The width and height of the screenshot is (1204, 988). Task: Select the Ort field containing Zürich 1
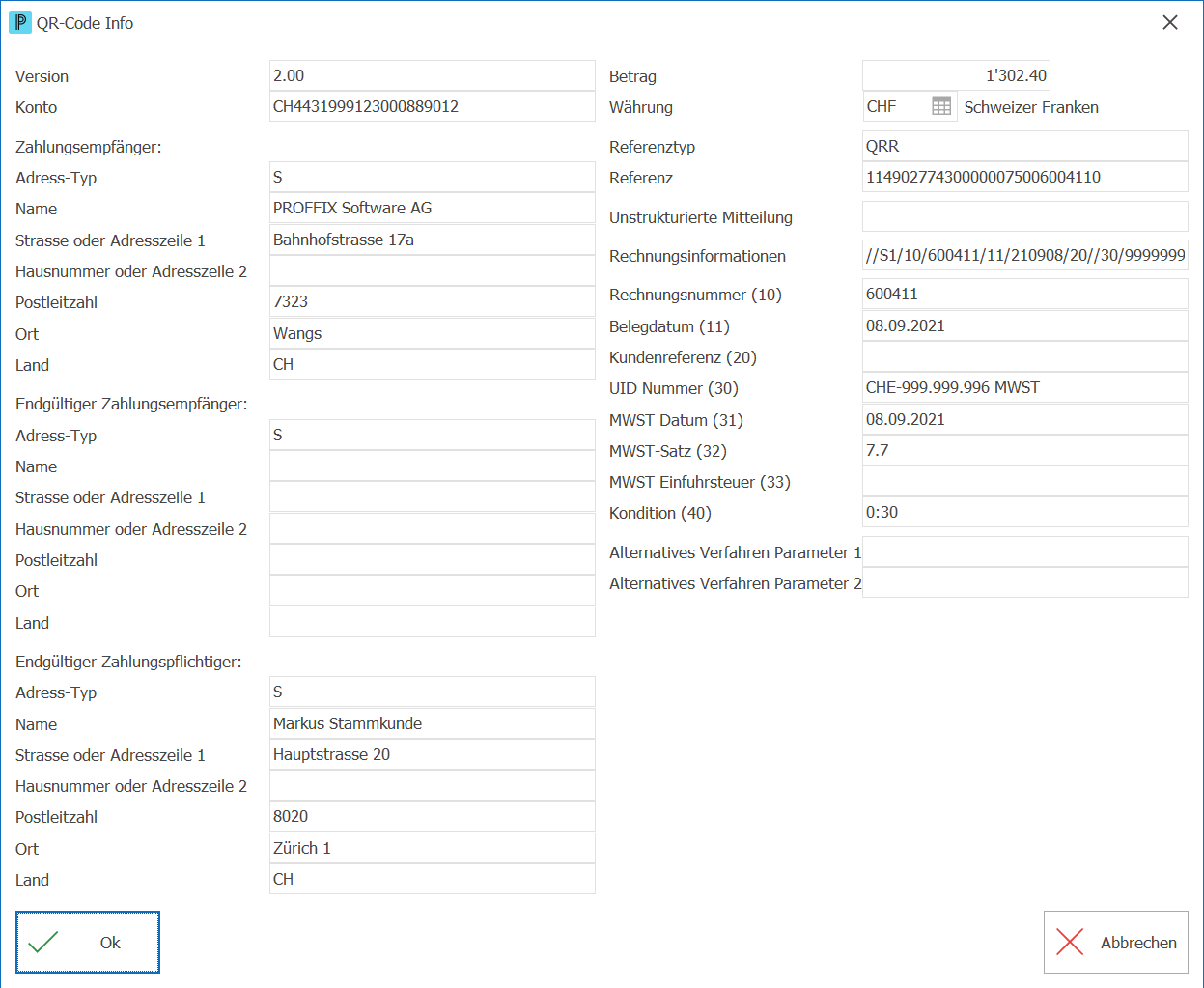pyautogui.click(x=433, y=848)
